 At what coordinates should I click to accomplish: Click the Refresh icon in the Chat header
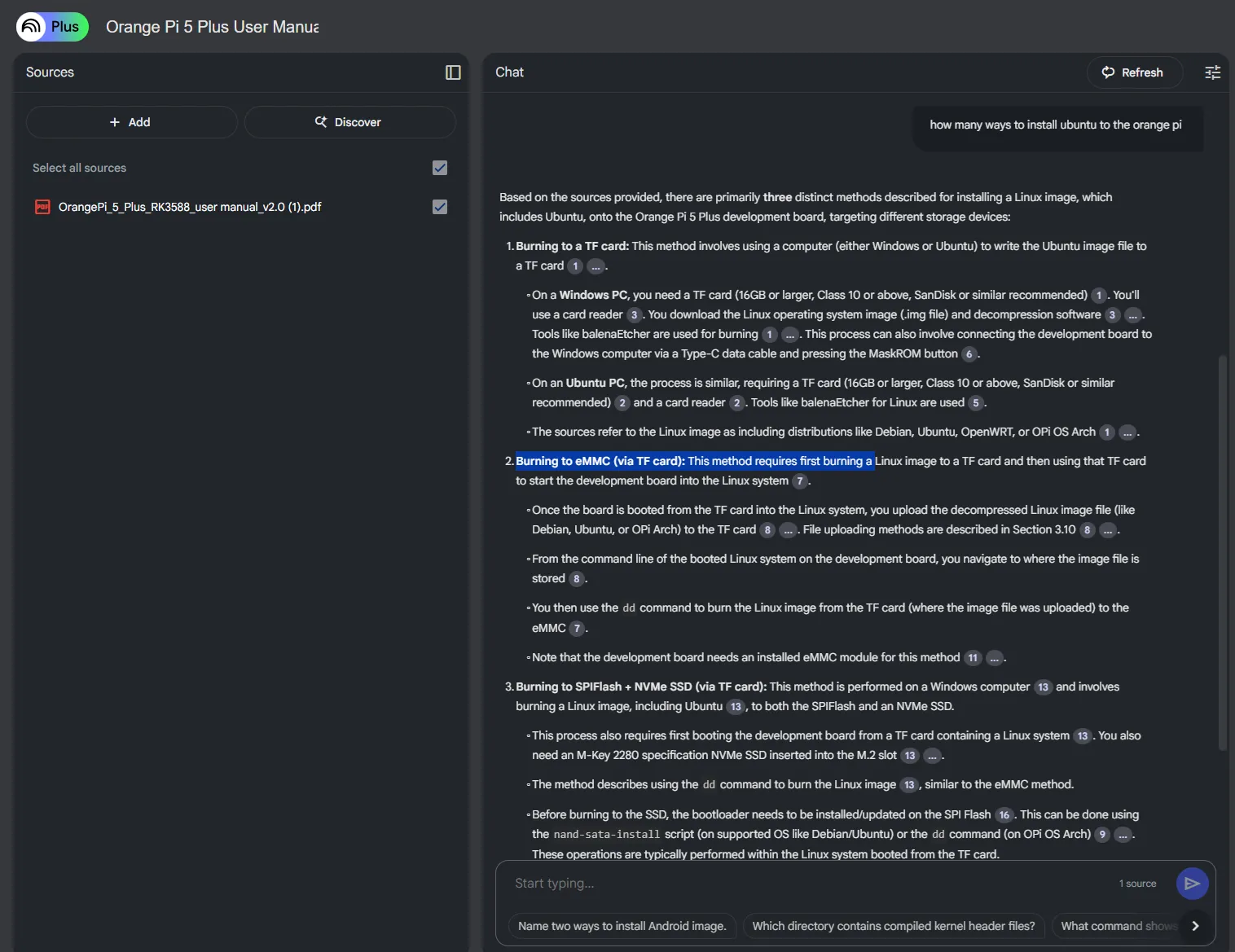pos(1108,72)
